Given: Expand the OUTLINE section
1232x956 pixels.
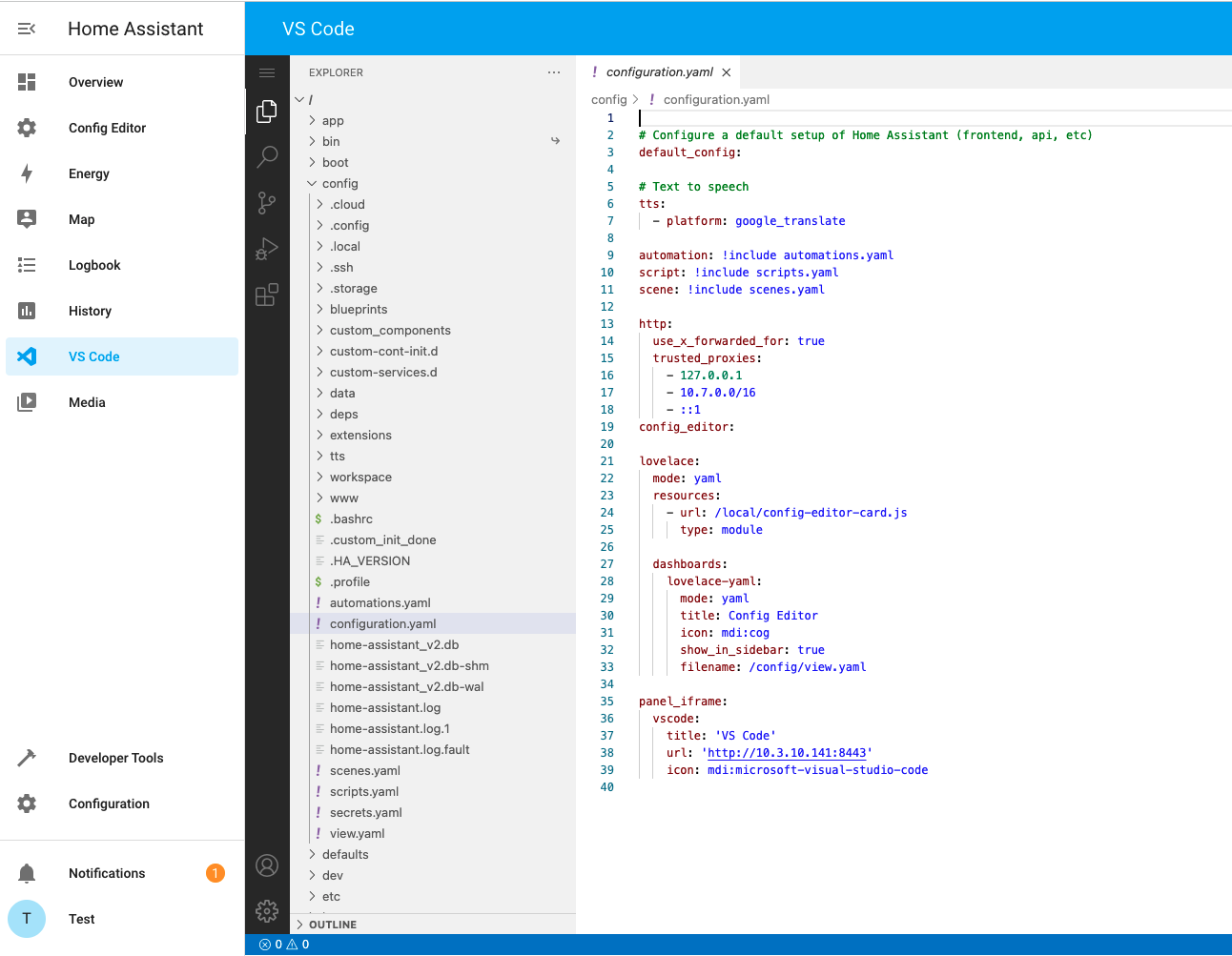Looking at the screenshot, I should coord(433,925).
